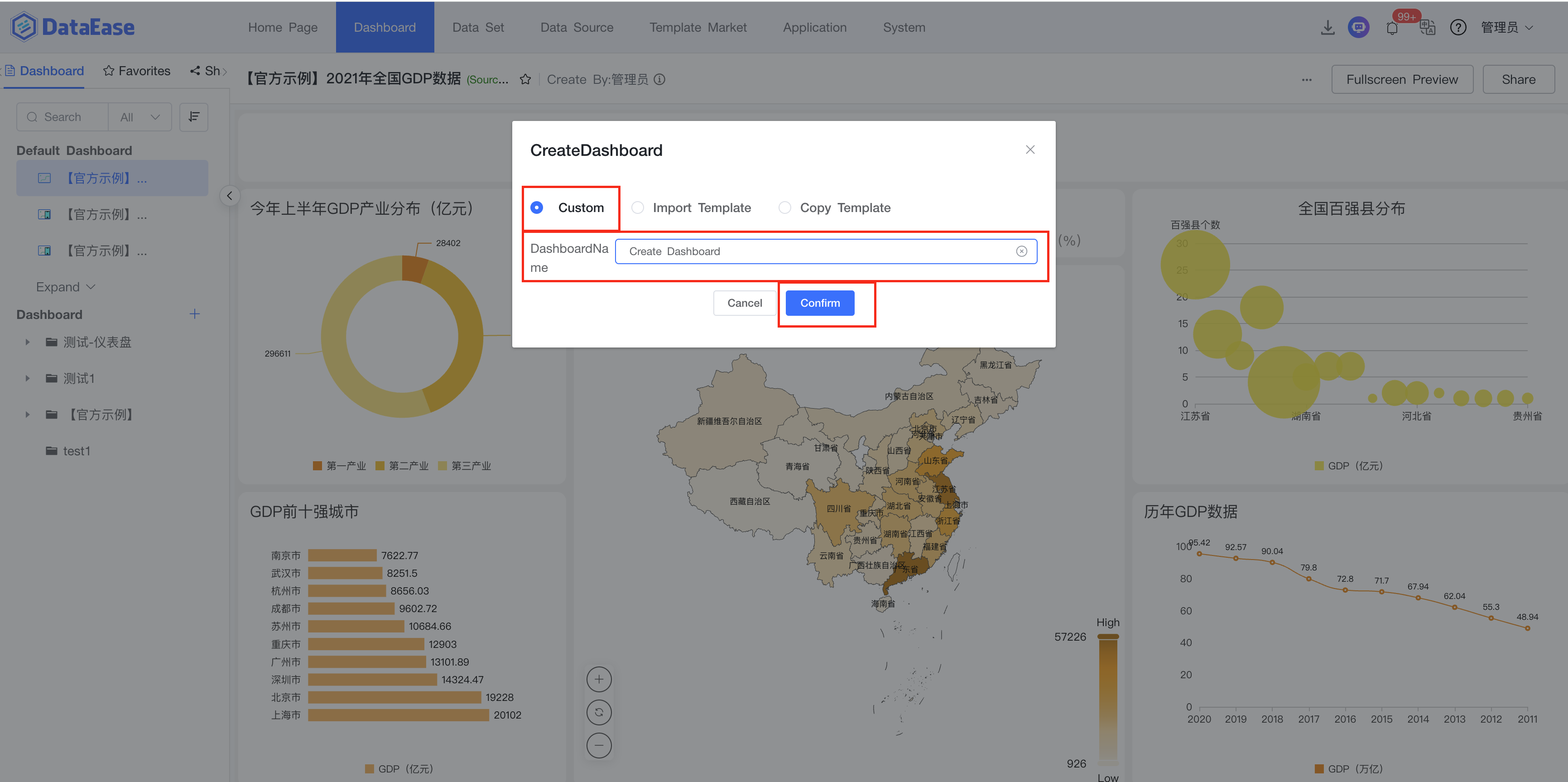The image size is (1568, 782).
Task: Click the Cancel button in dialog
Action: coord(744,303)
